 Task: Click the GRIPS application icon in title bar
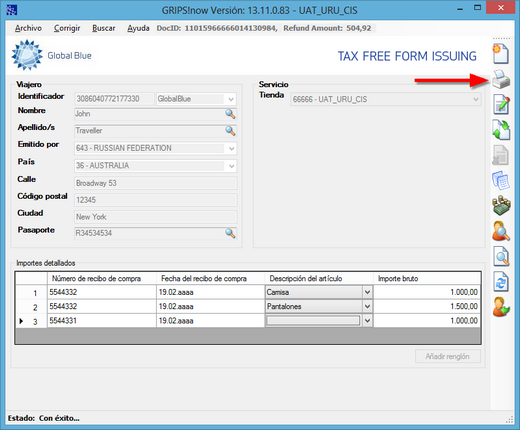(12, 10)
